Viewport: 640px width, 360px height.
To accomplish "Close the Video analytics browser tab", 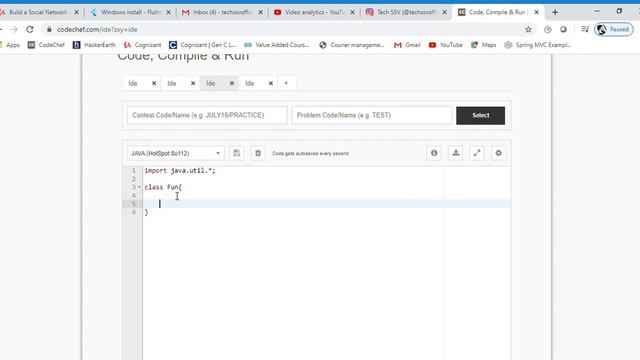I will coord(353,12).
